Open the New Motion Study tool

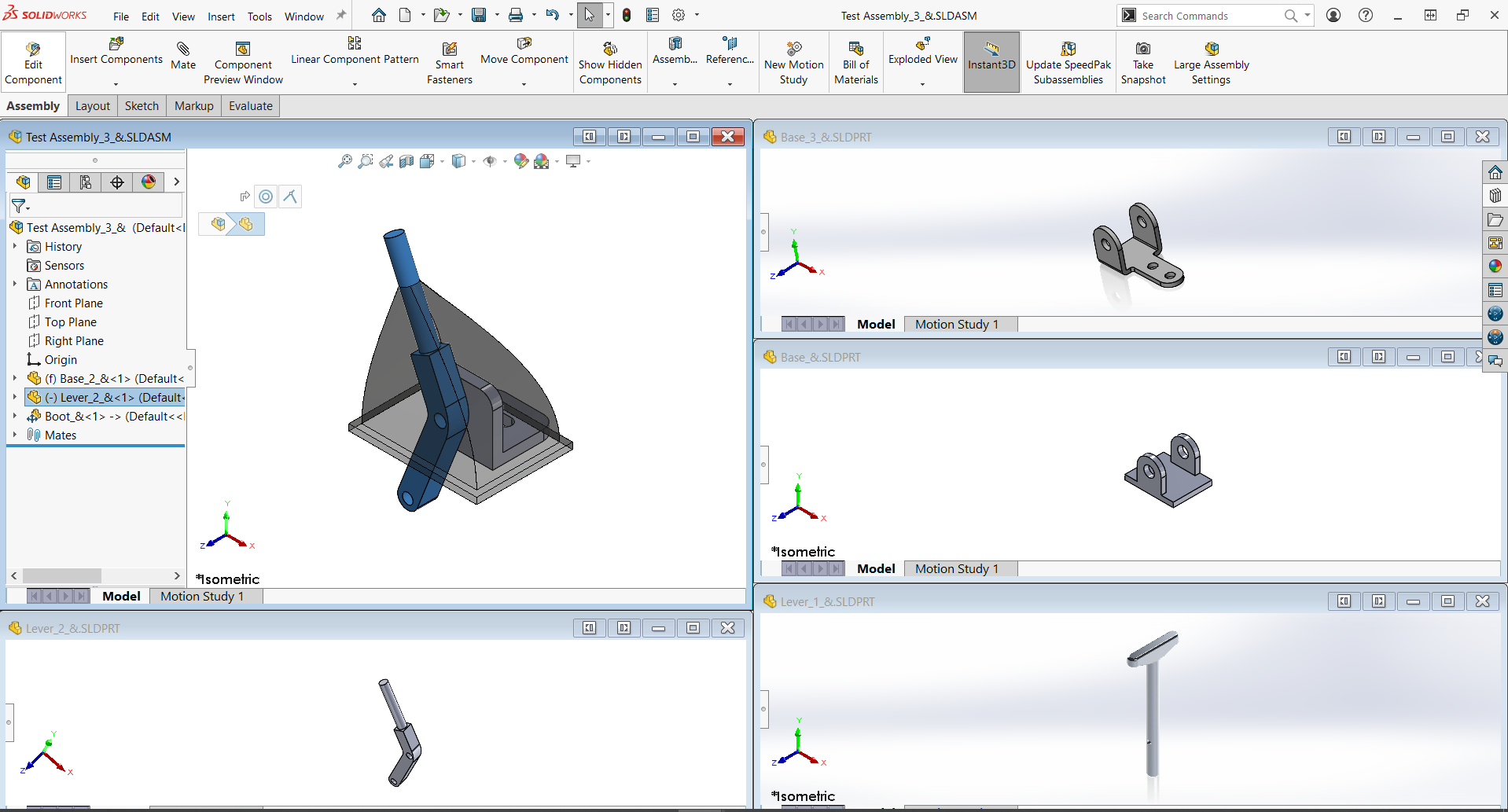793,50
